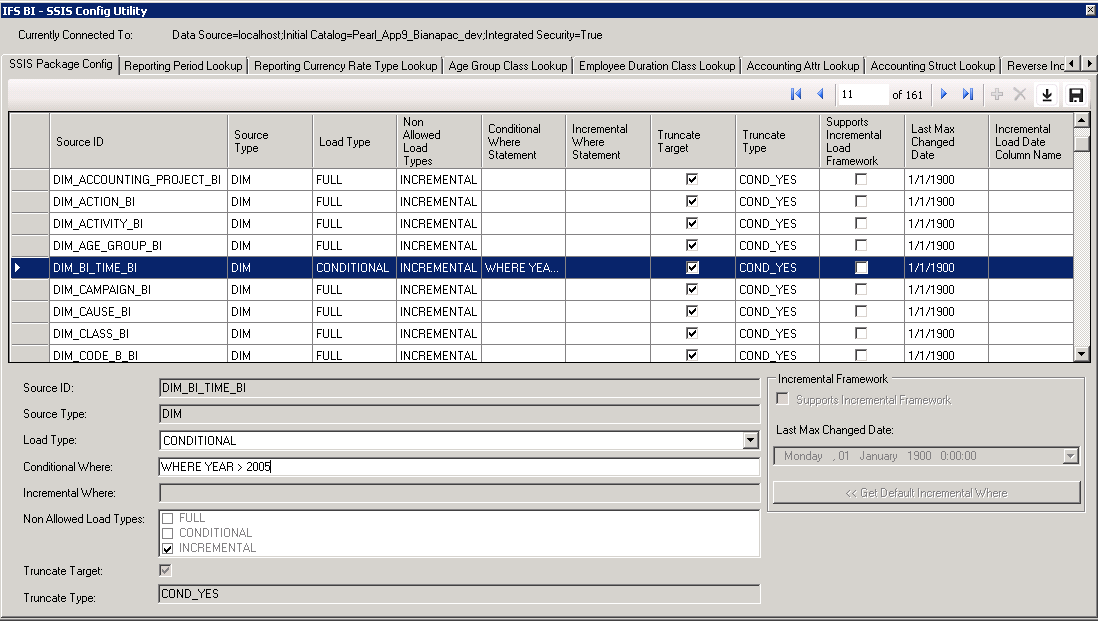Switch to Reporting Period Lookup tab
Image resolution: width=1098 pixels, height=621 pixels.
(x=184, y=66)
